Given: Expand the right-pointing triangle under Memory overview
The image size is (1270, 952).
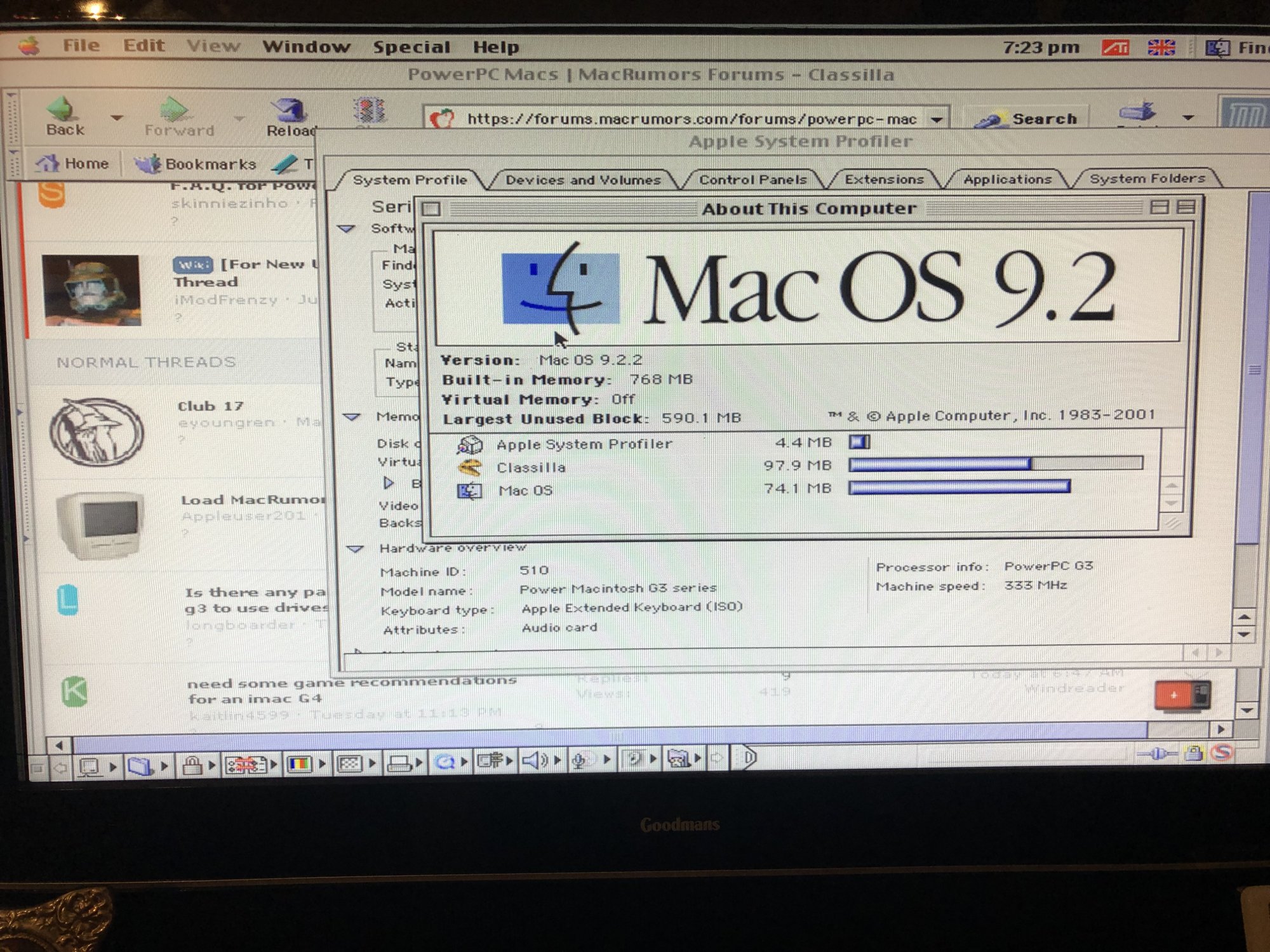Looking at the screenshot, I should click(388, 483).
